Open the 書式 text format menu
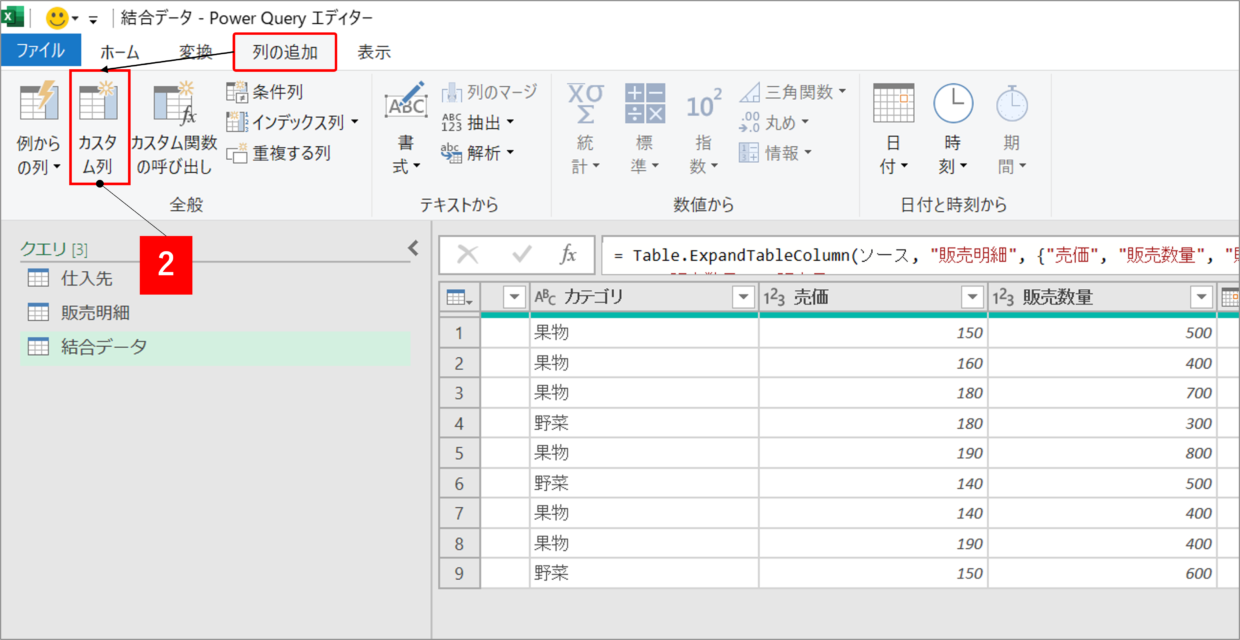Viewport: 1240px width, 640px height. [406, 130]
